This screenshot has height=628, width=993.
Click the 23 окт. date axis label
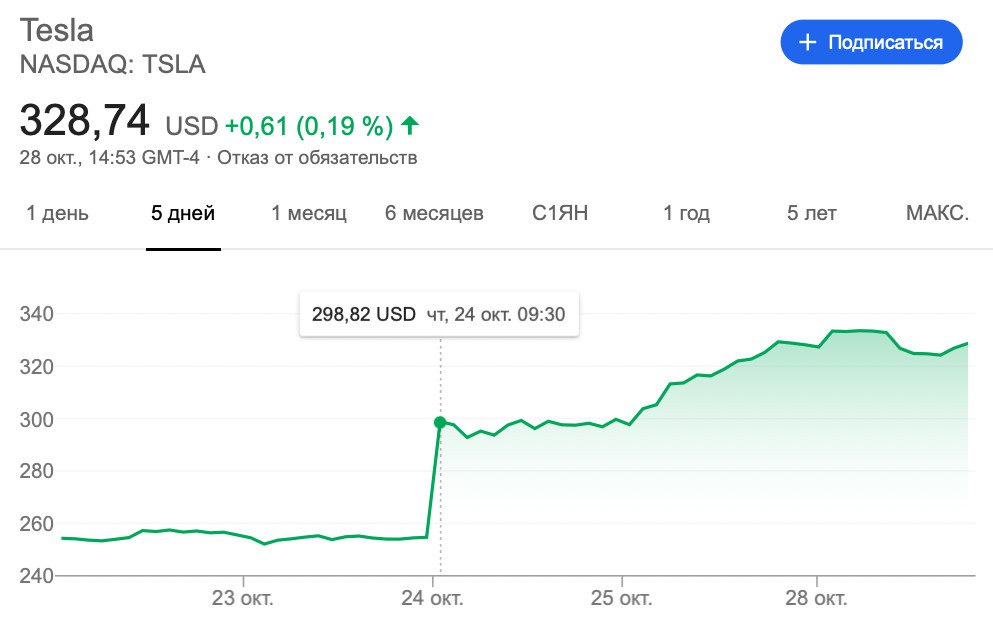[243, 599]
